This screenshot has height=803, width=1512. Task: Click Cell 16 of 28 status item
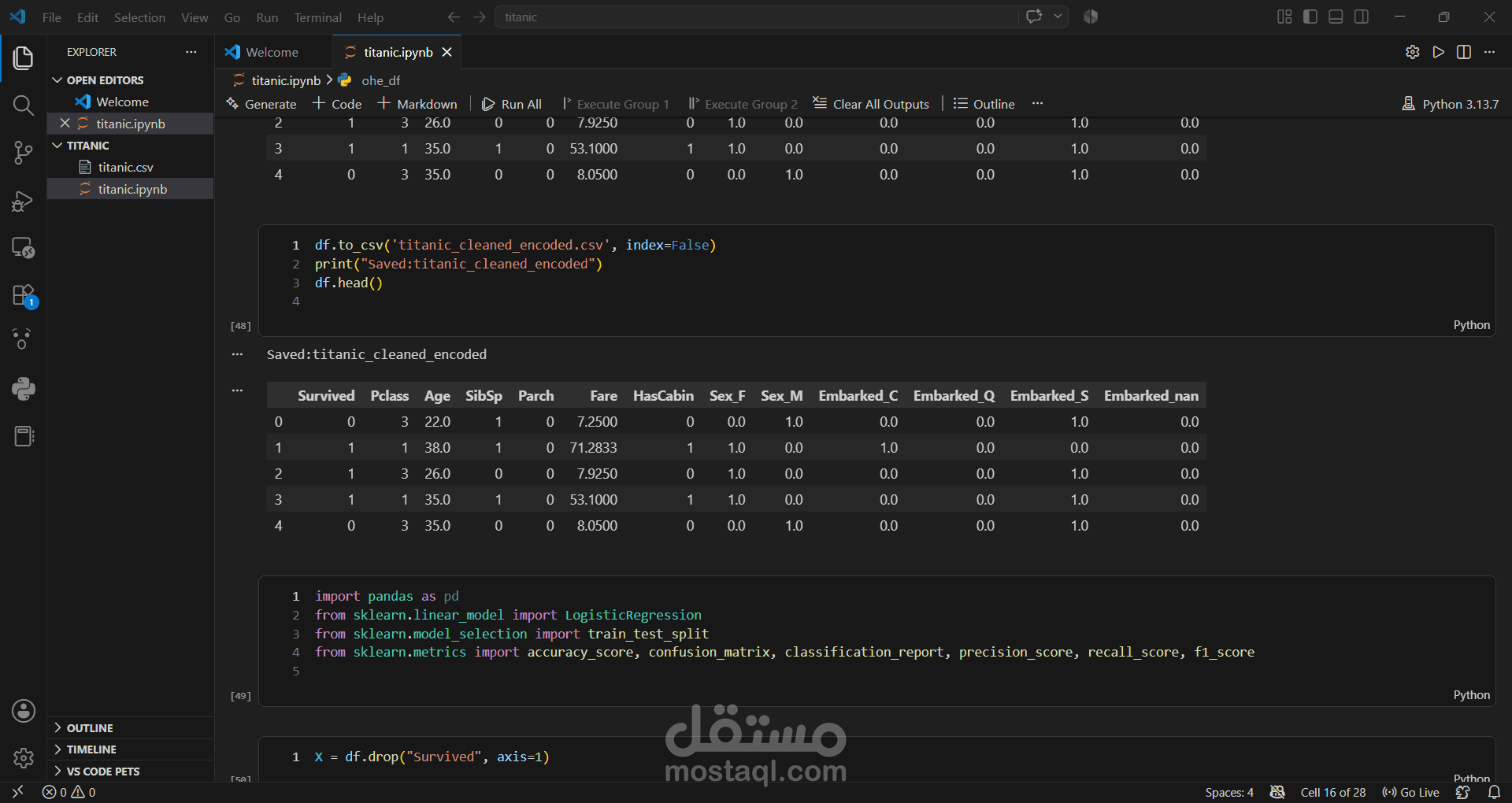pos(1332,792)
